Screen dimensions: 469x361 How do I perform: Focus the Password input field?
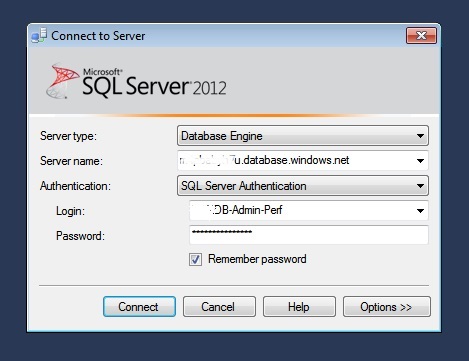pos(309,235)
